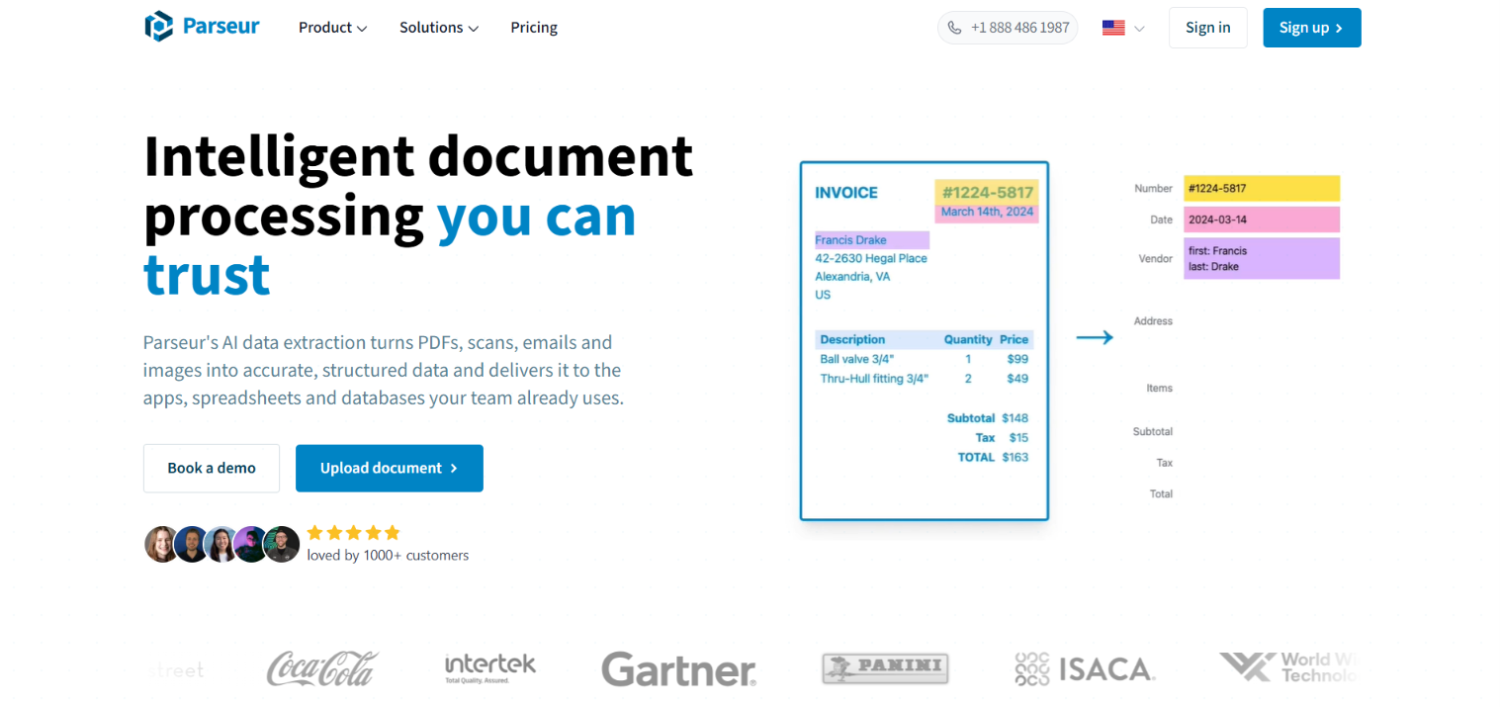Viewport: 1500px width, 707px height.
Task: Click the phone handset icon
Action: [954, 28]
